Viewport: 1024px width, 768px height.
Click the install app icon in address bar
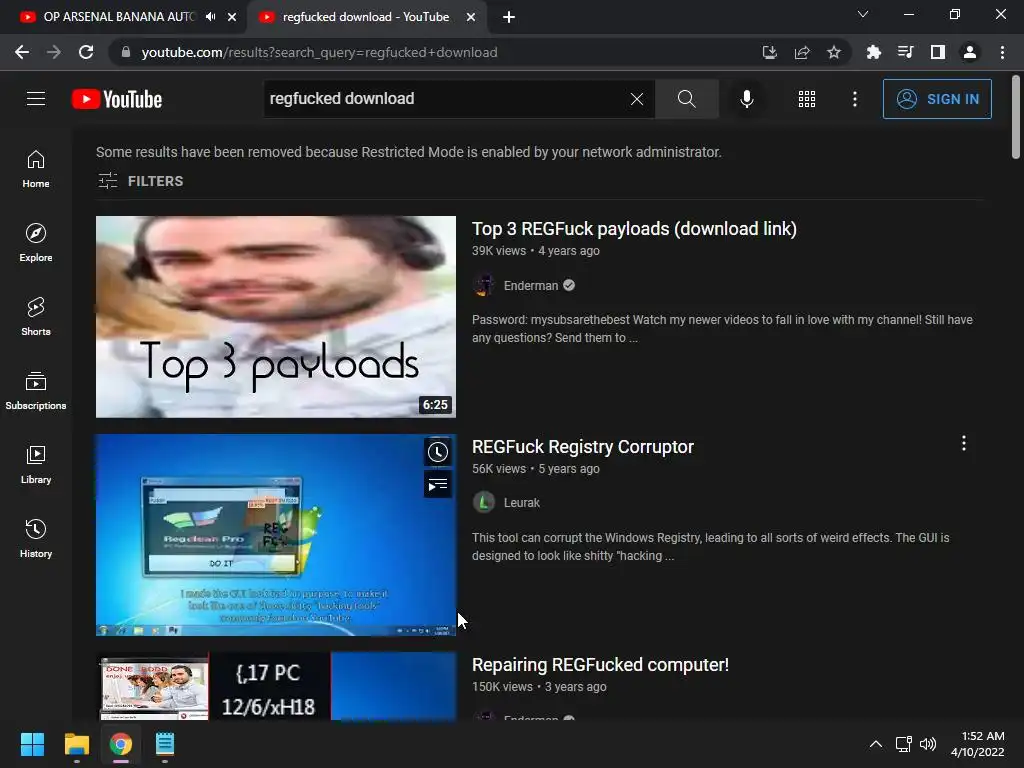tap(770, 52)
